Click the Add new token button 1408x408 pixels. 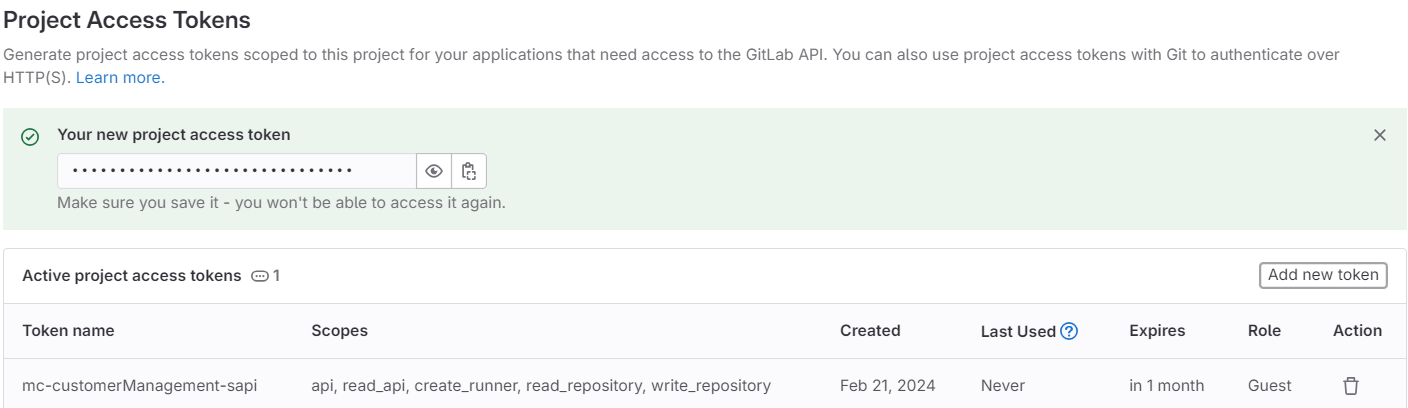click(x=1322, y=275)
